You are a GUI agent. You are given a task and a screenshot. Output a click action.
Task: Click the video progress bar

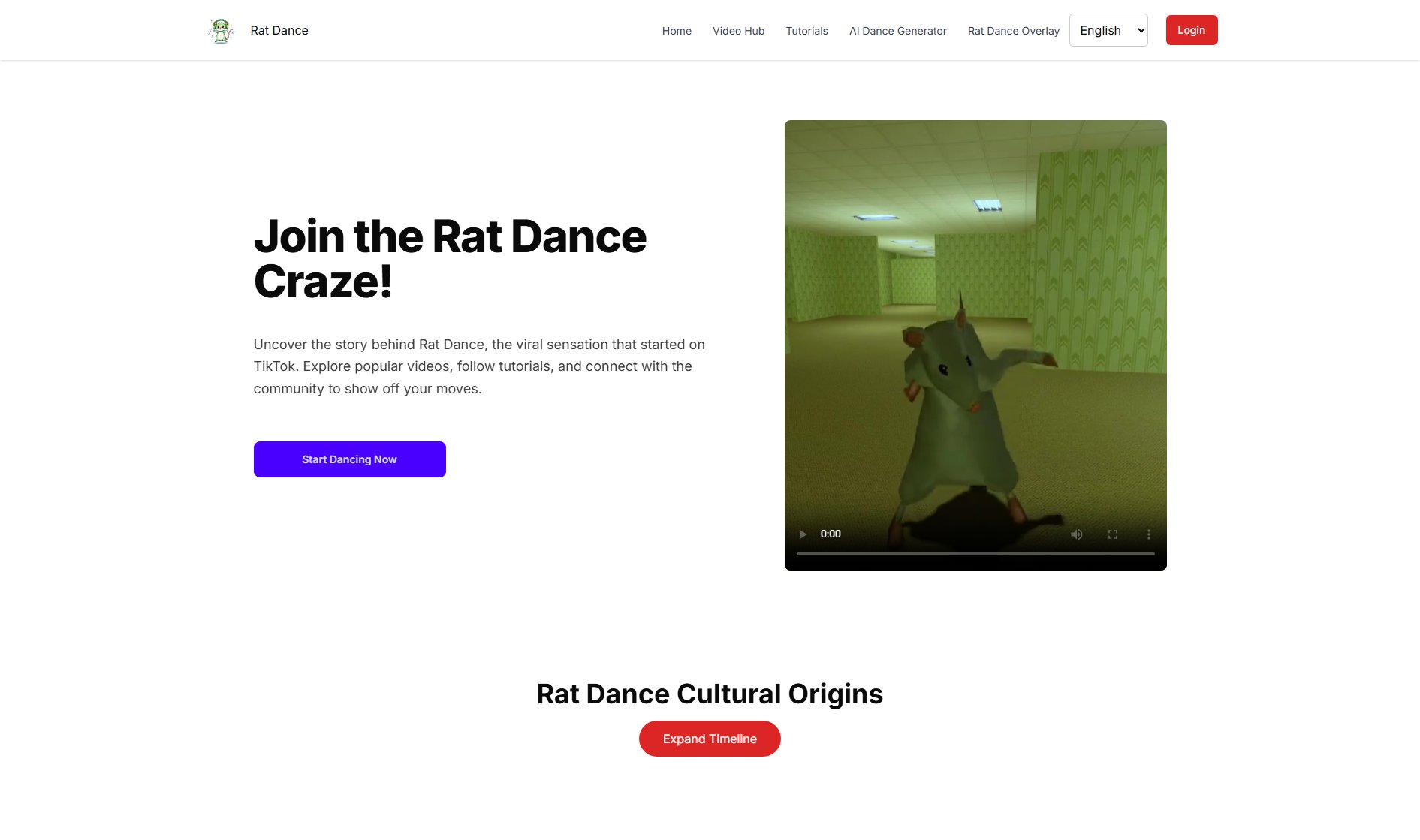click(x=975, y=554)
